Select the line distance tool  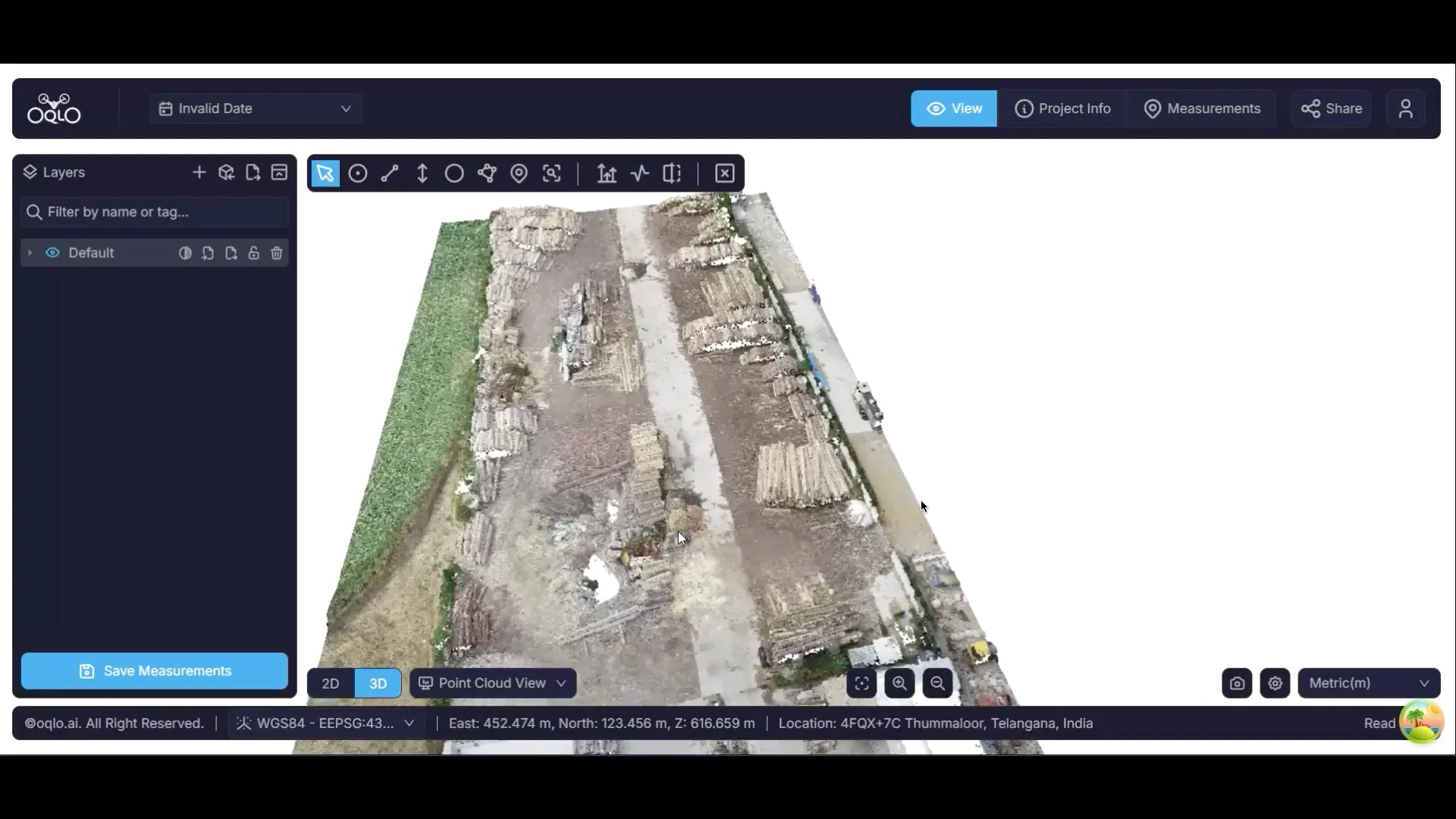pos(390,174)
